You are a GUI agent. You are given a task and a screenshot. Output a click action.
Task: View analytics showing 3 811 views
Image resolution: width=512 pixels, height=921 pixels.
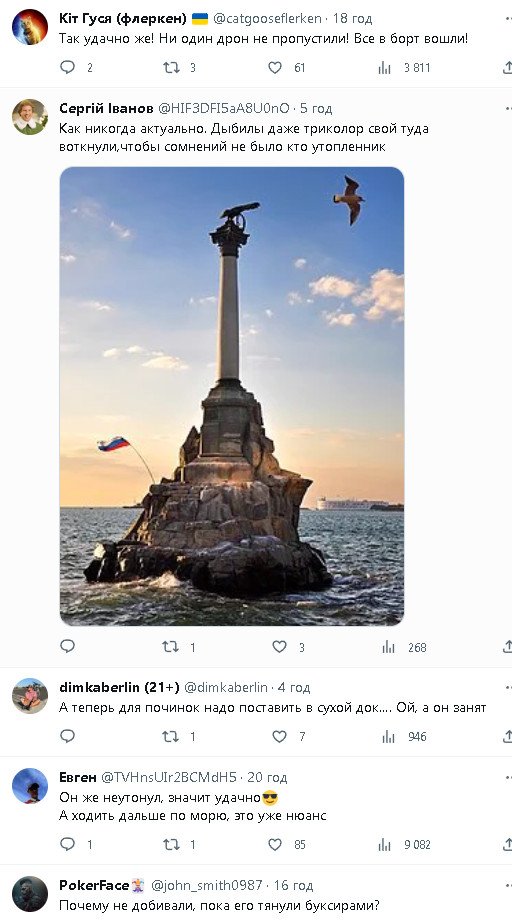click(x=385, y=68)
